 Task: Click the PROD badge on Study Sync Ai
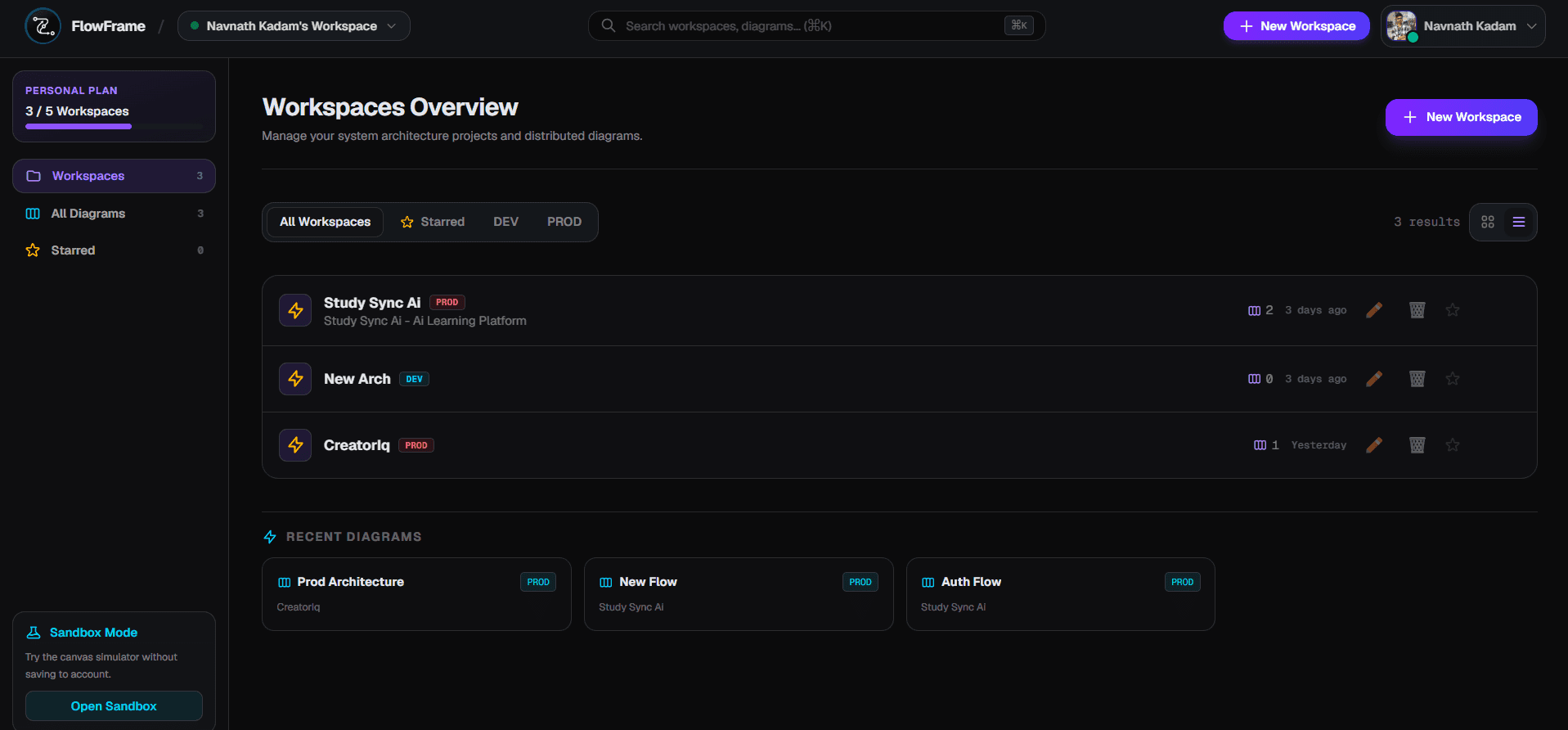point(447,302)
